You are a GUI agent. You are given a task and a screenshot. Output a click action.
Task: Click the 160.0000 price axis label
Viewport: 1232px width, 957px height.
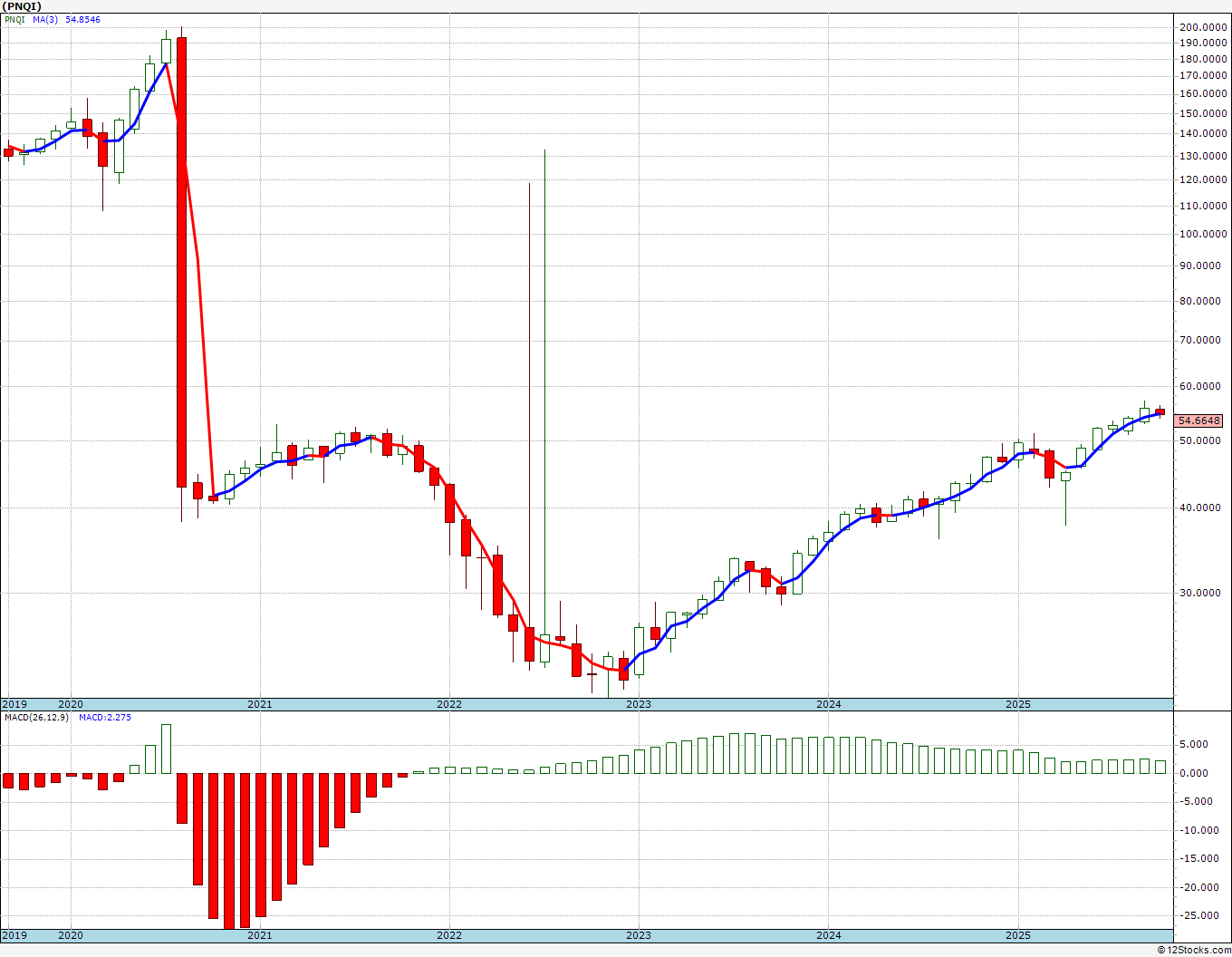[1202, 93]
